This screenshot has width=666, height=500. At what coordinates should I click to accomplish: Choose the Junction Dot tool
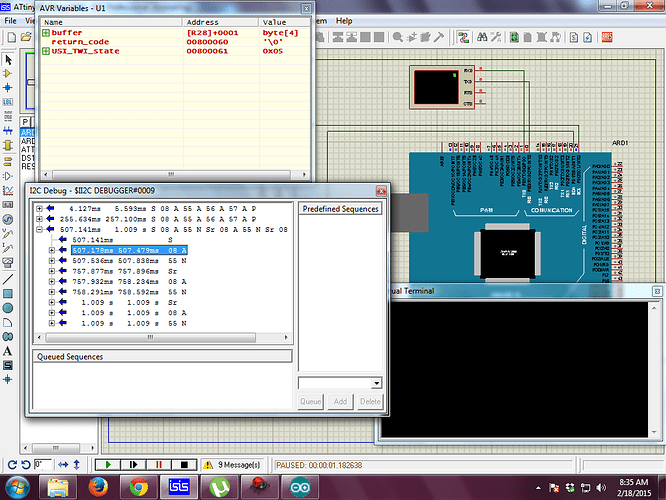click(x=8, y=88)
